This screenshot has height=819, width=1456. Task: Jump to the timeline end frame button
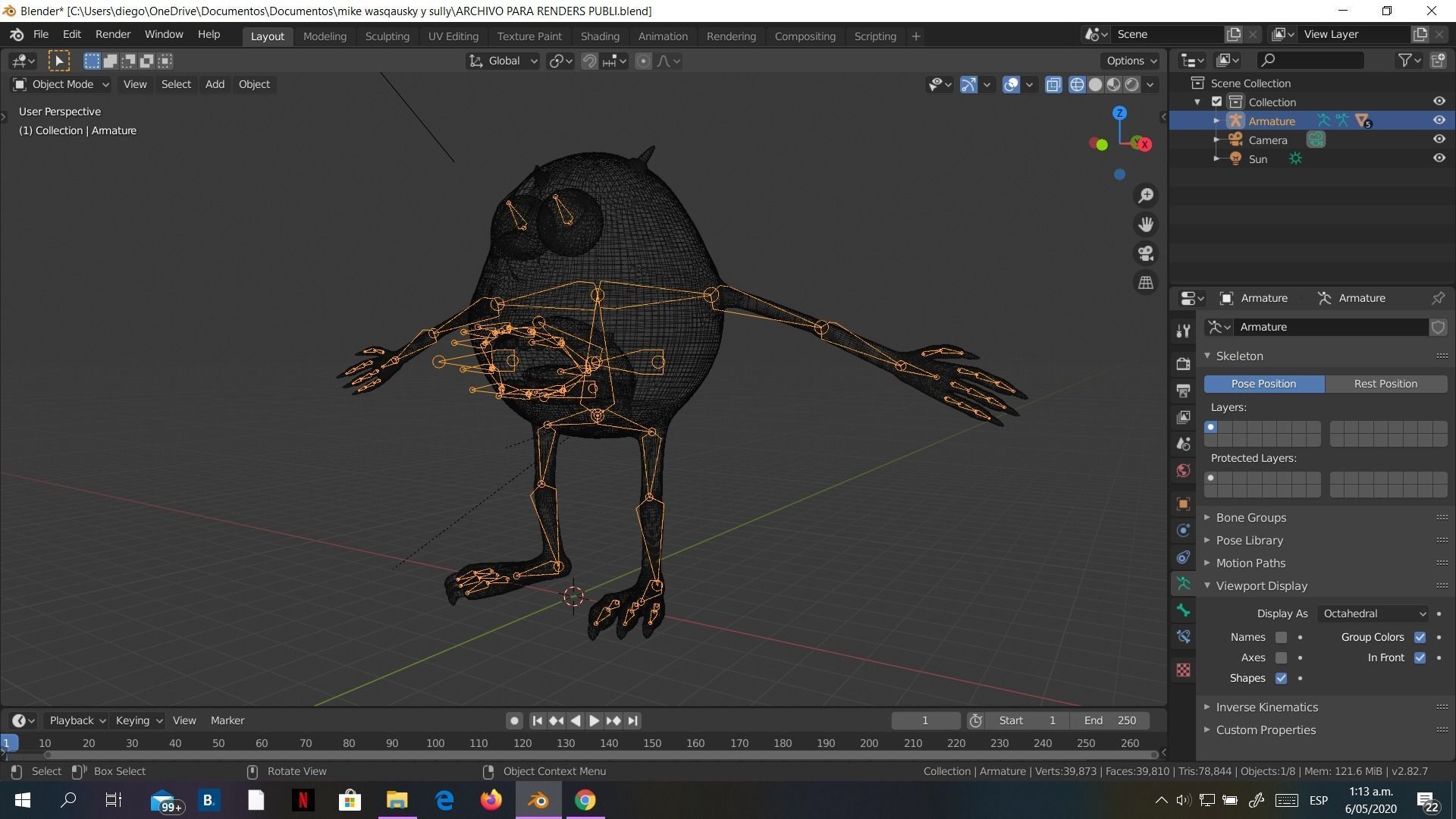coord(633,720)
